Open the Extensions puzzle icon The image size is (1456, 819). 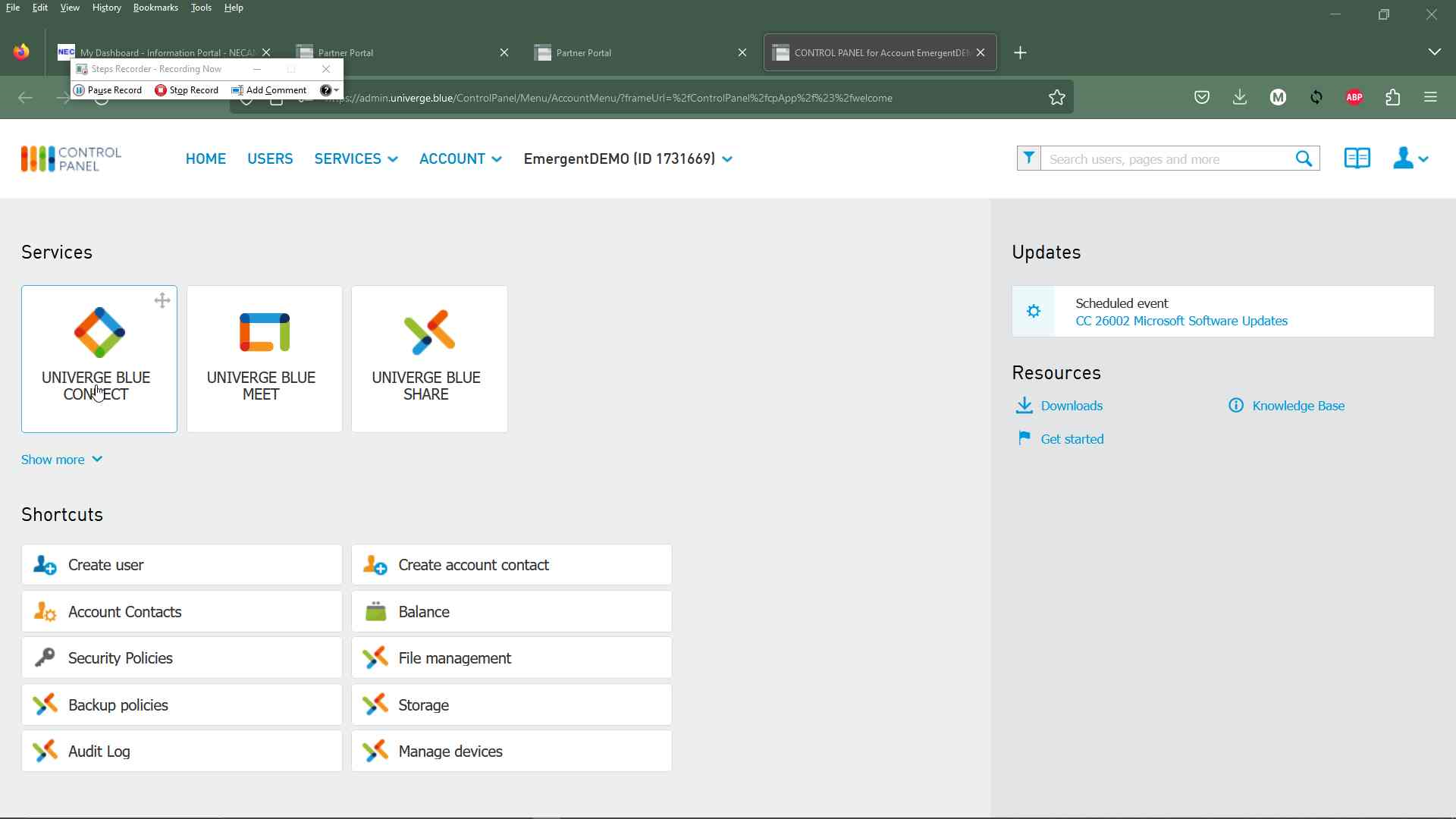(x=1393, y=97)
